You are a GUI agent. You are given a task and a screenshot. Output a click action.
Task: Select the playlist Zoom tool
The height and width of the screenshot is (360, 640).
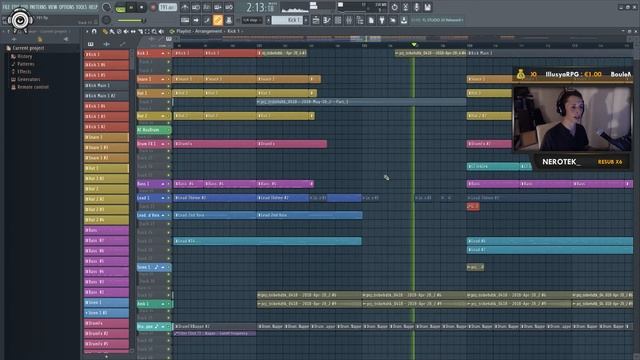click(154, 31)
